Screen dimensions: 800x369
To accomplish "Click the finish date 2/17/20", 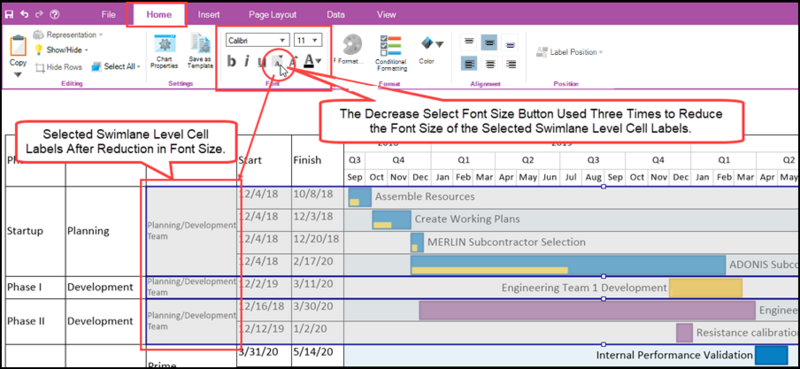I will [313, 261].
